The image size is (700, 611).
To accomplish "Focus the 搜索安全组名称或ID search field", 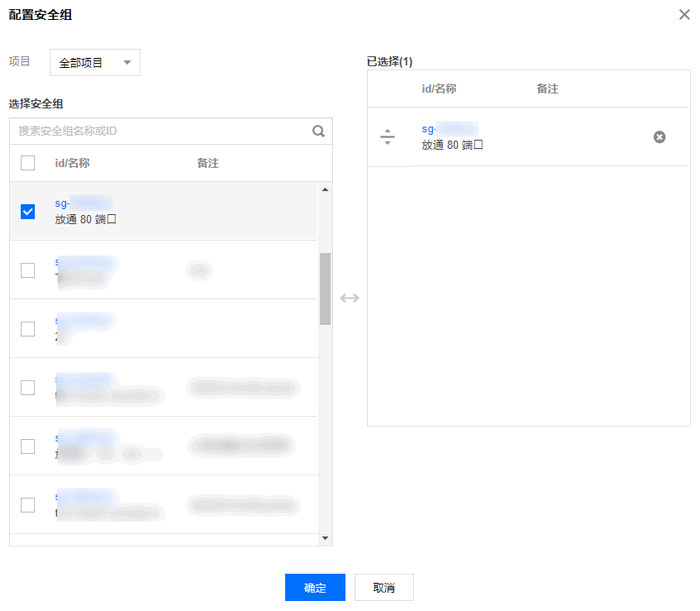I will click(x=160, y=131).
